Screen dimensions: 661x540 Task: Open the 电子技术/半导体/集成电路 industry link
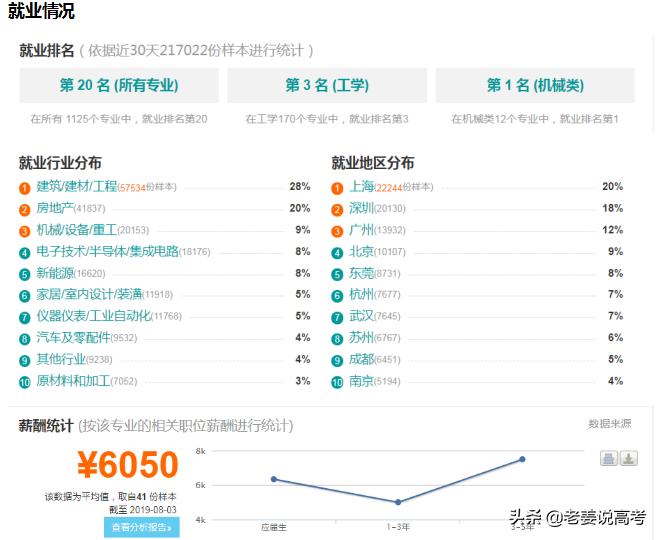coord(106,252)
